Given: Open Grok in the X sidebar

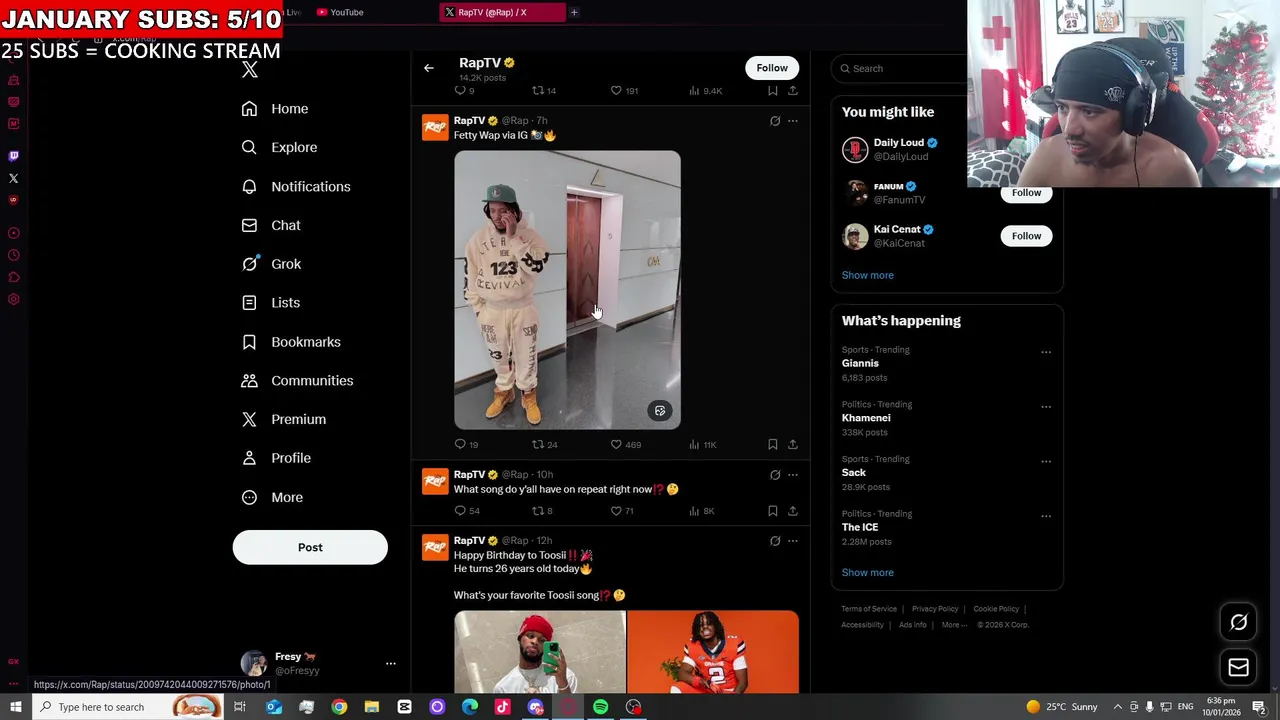Looking at the screenshot, I should pos(271,264).
